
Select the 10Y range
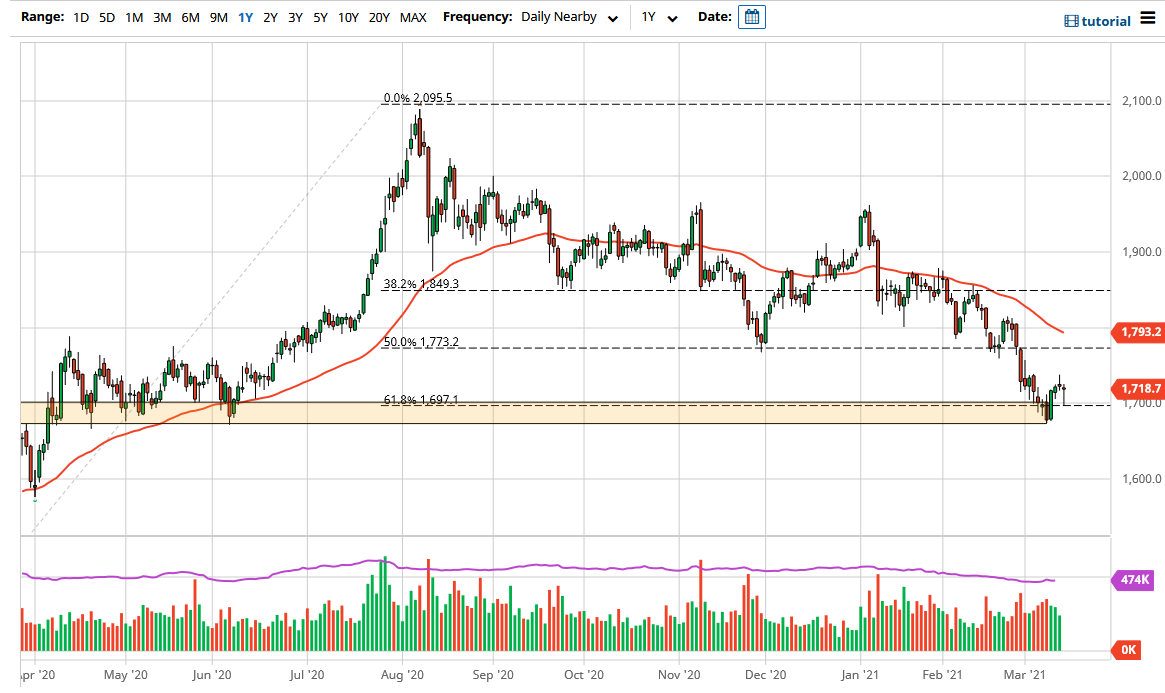click(x=348, y=17)
